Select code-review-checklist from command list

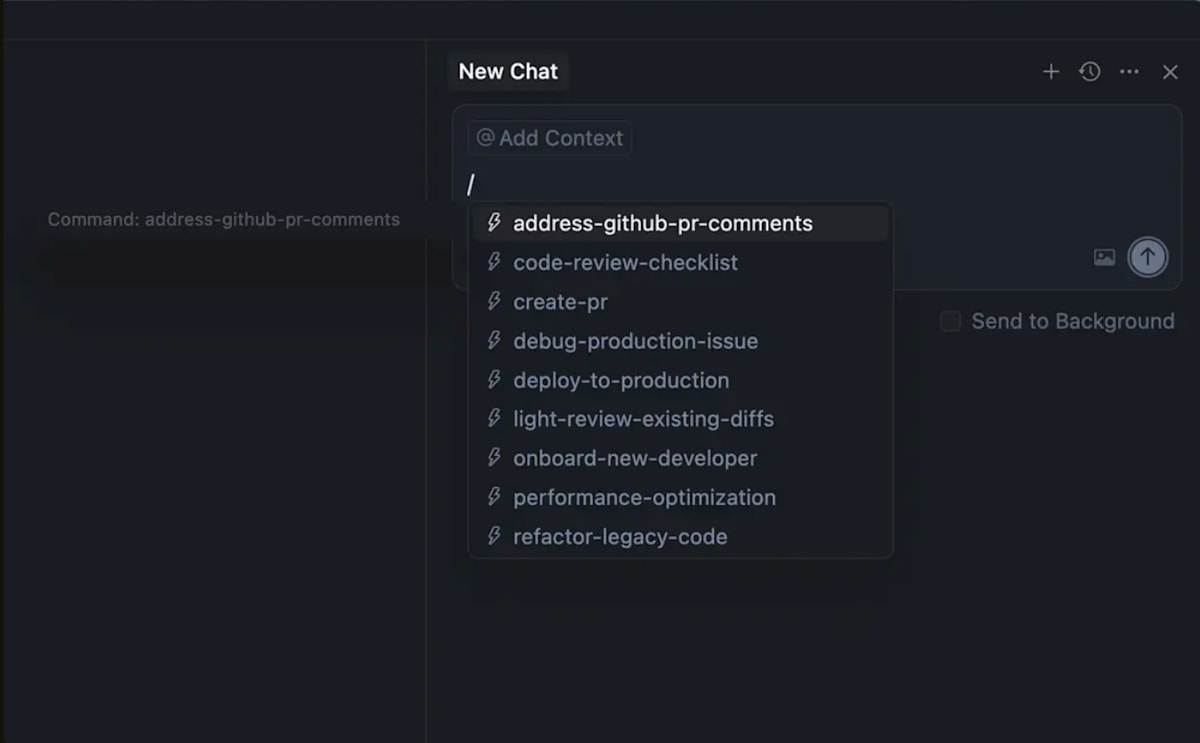(x=625, y=263)
